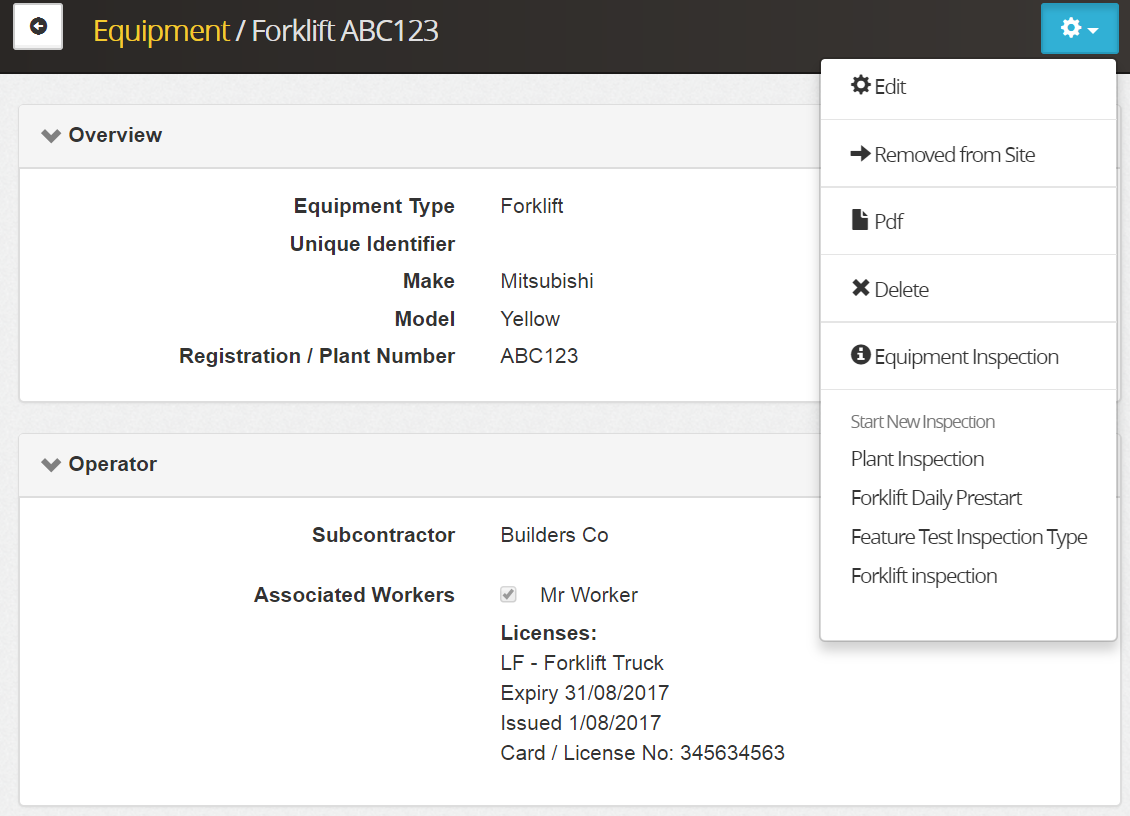Viewport: 1130px width, 816px height.
Task: Choose Feature Test Inspection Type
Action: point(968,537)
